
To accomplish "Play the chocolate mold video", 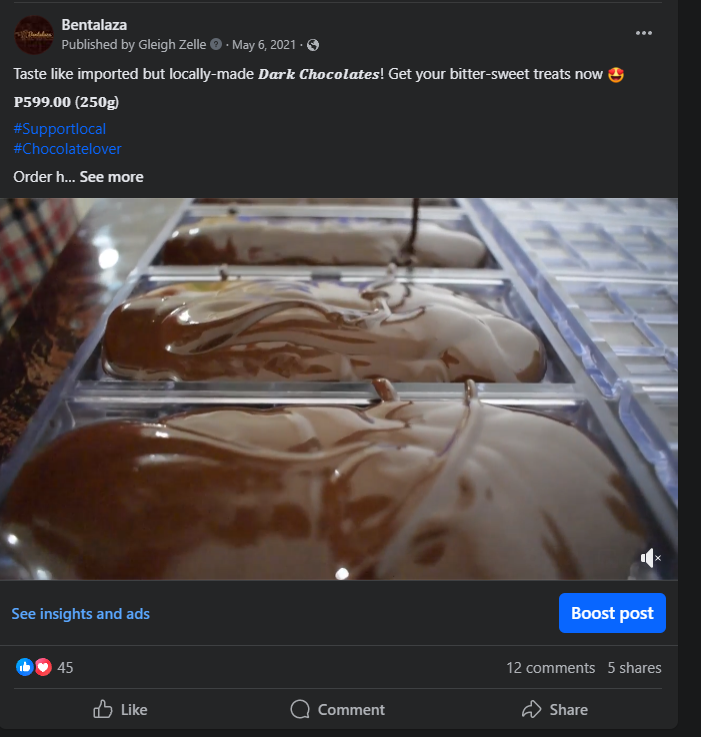I will pyautogui.click(x=339, y=388).
